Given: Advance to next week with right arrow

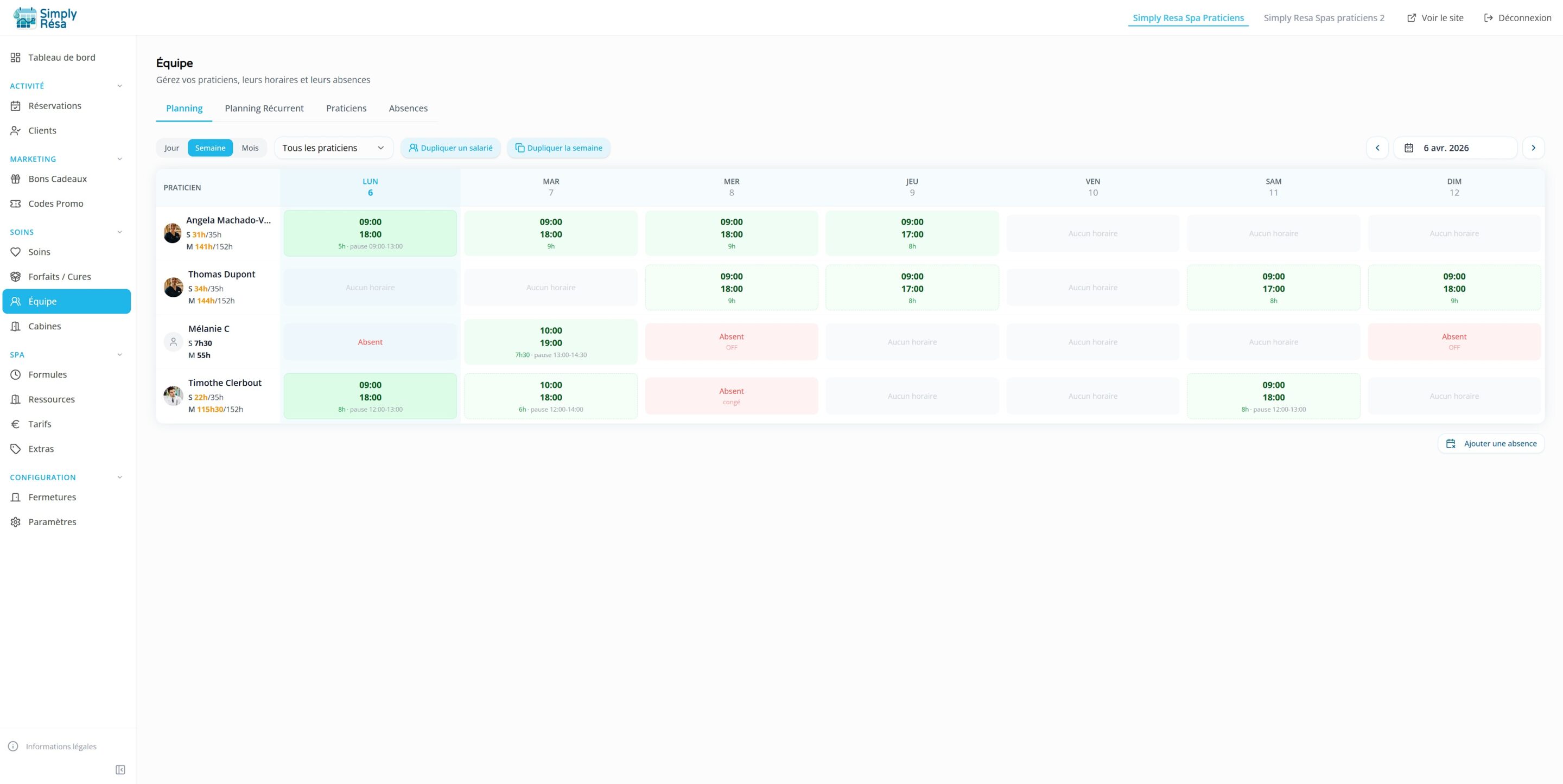Looking at the screenshot, I should click(x=1534, y=148).
